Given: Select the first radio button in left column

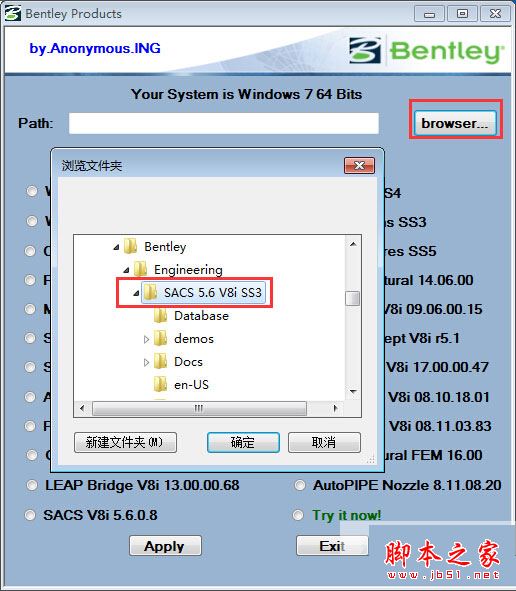Looking at the screenshot, I should tap(32, 191).
